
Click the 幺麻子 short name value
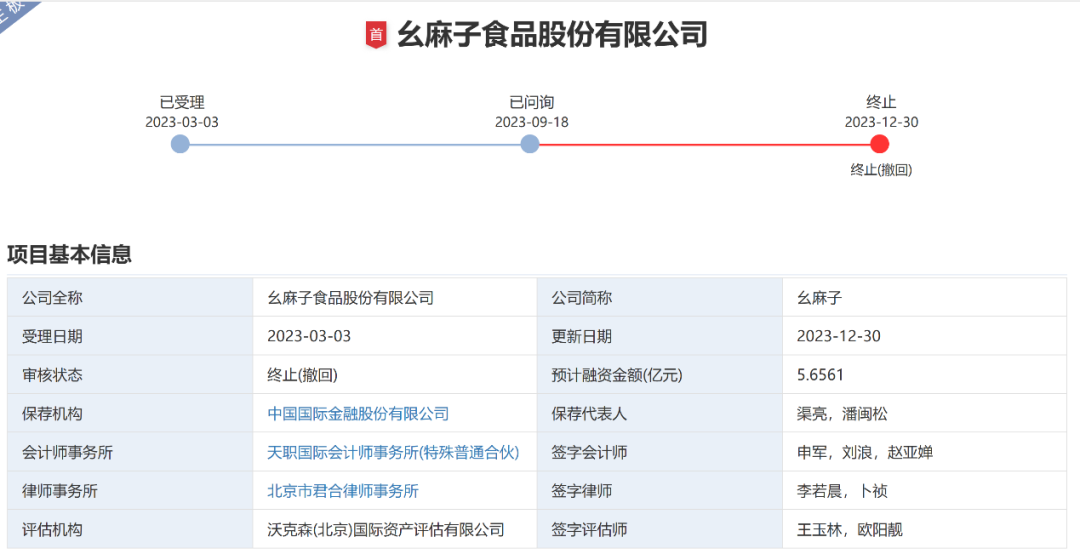(819, 298)
